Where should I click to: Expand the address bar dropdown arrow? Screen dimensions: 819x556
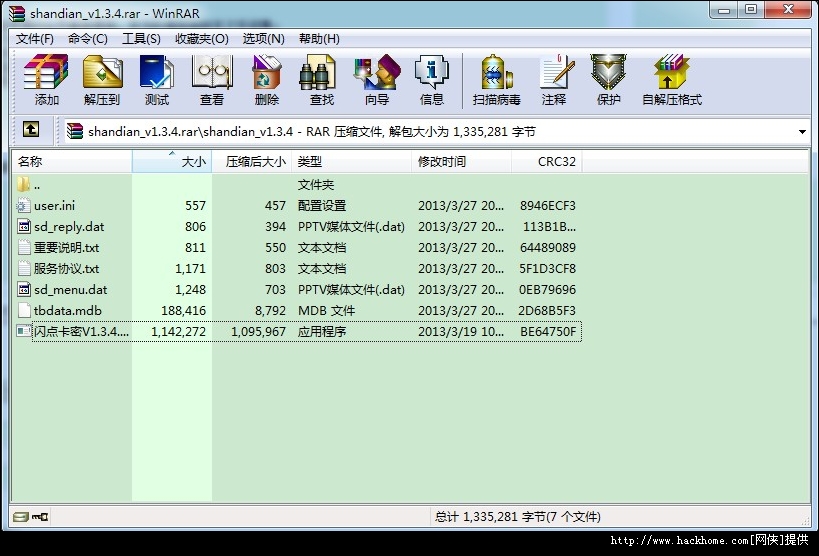coord(802,132)
